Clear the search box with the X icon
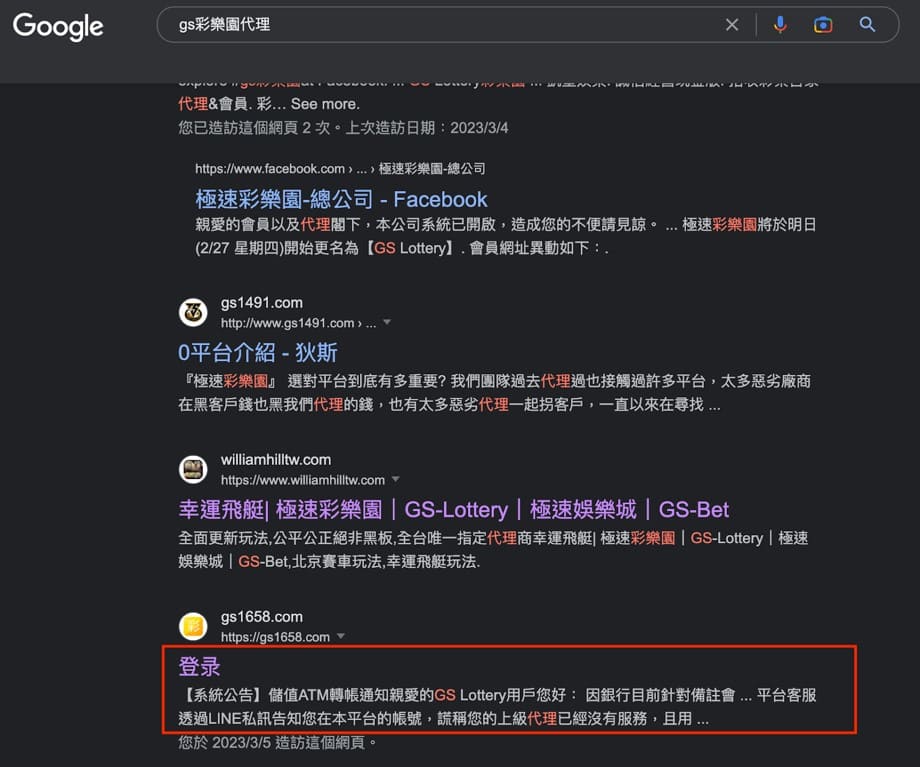The height and width of the screenshot is (767, 920). 732,25
